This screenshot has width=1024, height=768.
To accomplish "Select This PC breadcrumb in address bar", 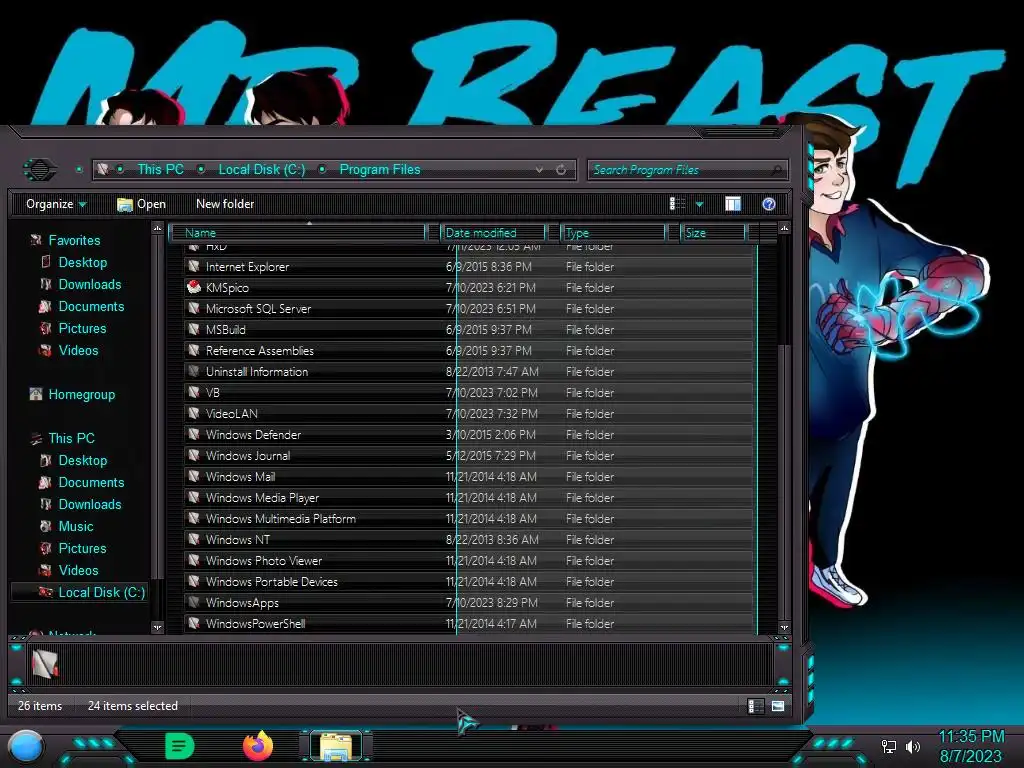I will tap(160, 169).
